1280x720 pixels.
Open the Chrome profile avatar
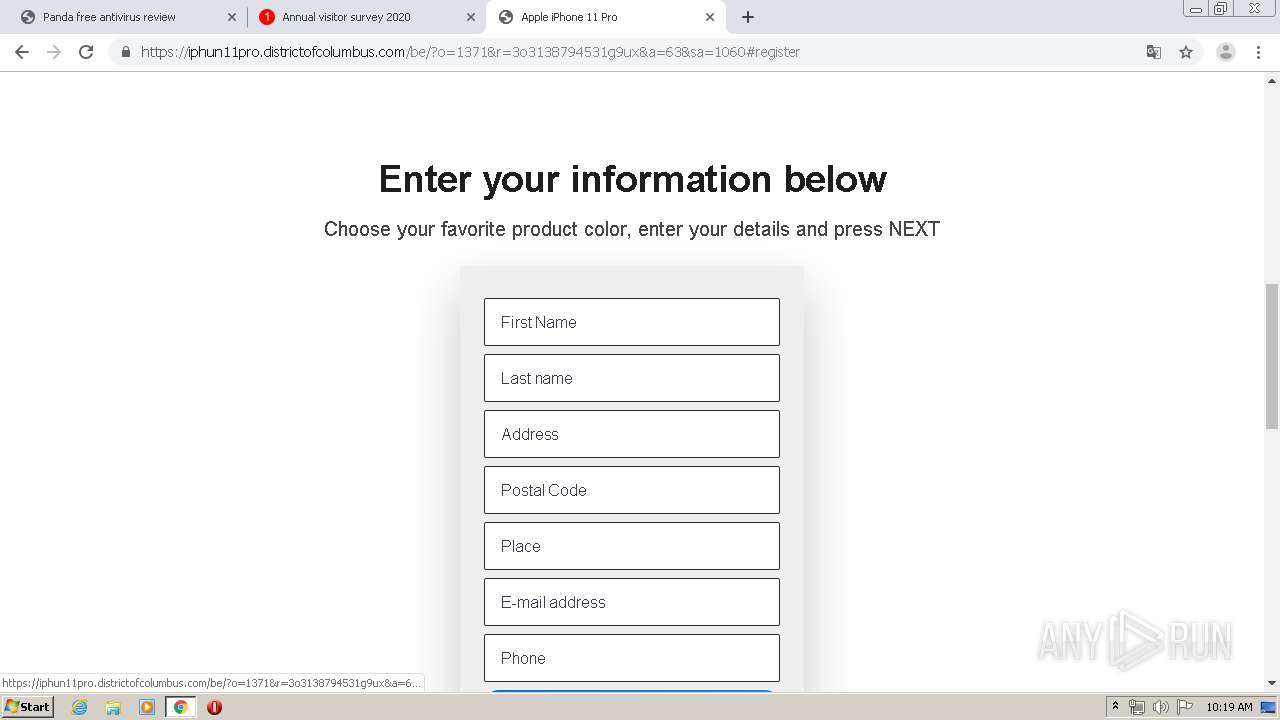tap(1226, 52)
